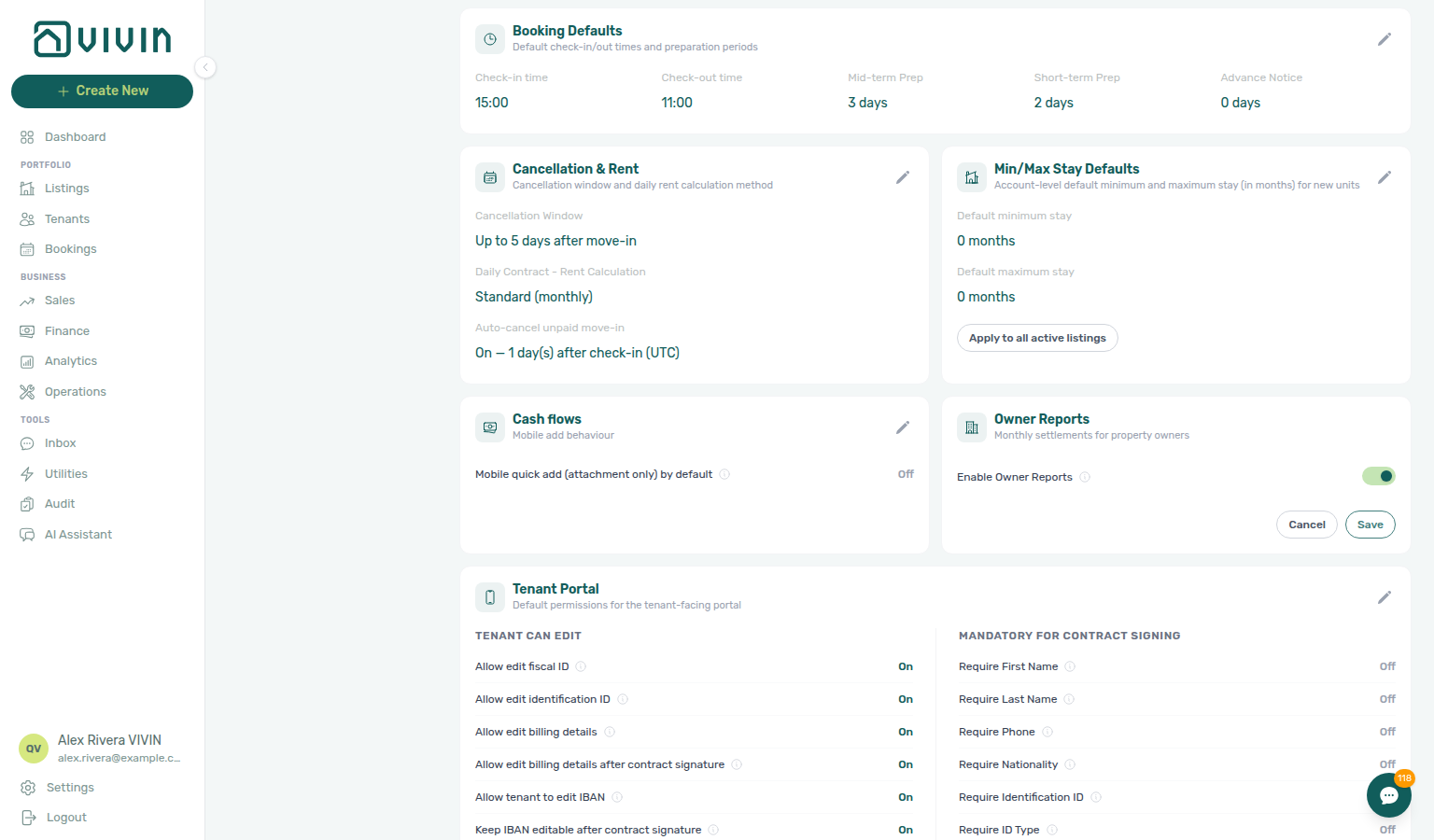Click the Analytics chart icon
This screenshot has height=840, width=1434.
tap(27, 361)
